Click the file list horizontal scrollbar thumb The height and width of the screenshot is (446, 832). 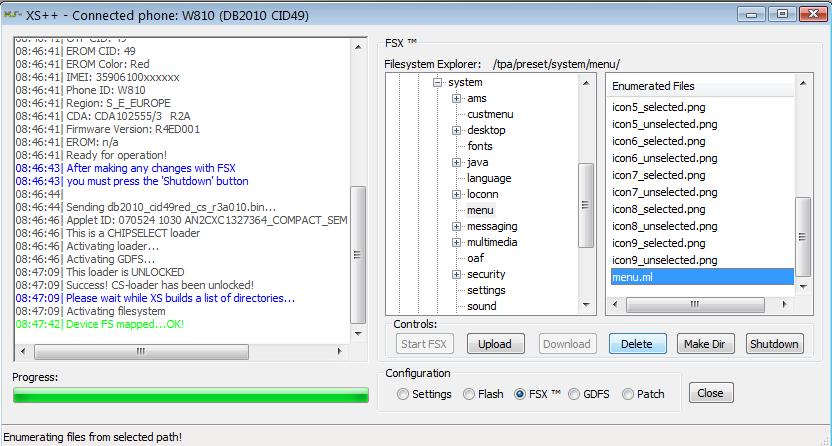(695, 304)
